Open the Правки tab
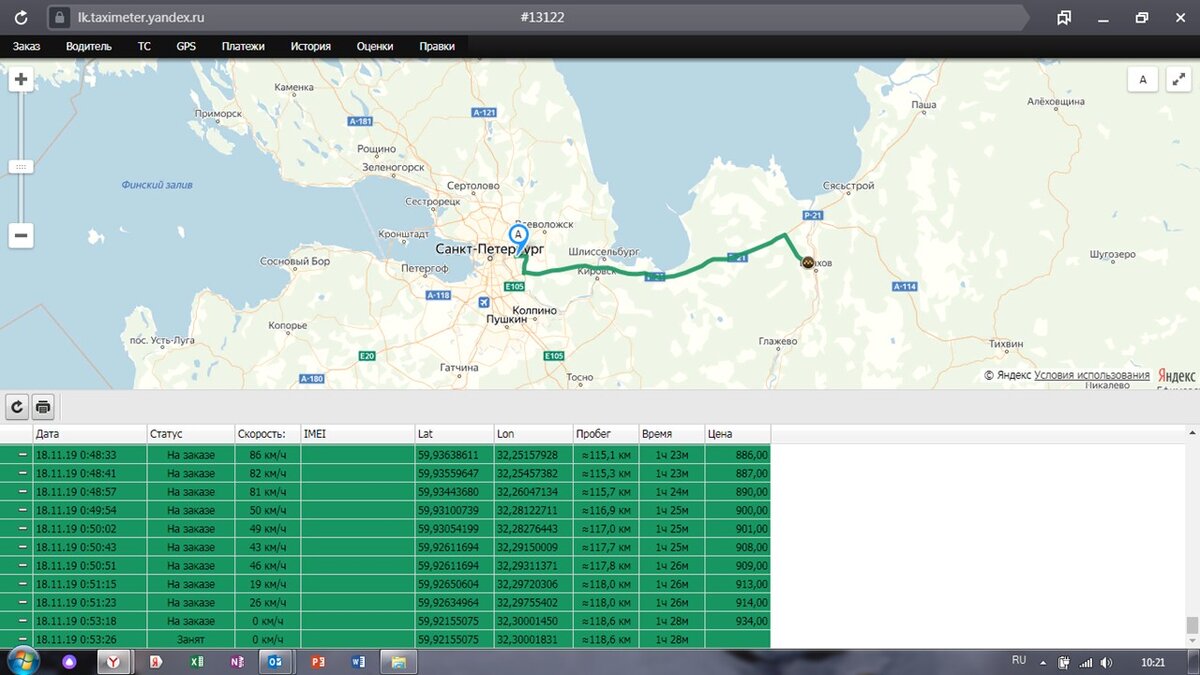Screen dimensions: 1200x675 pyautogui.click(x=437, y=46)
